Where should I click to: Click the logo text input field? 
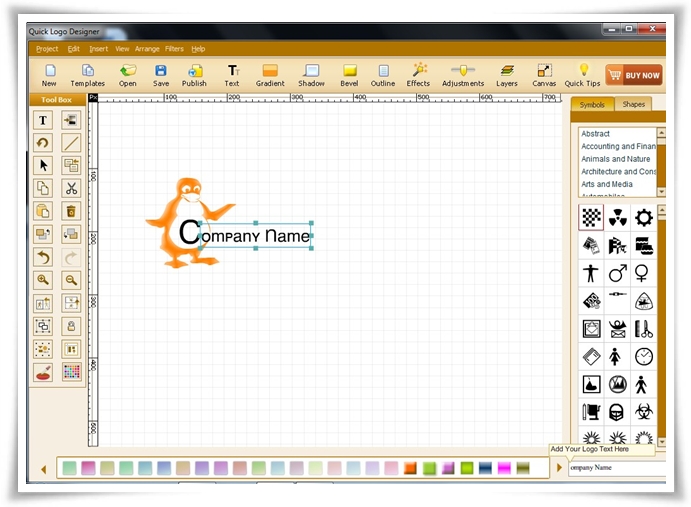coord(617,468)
